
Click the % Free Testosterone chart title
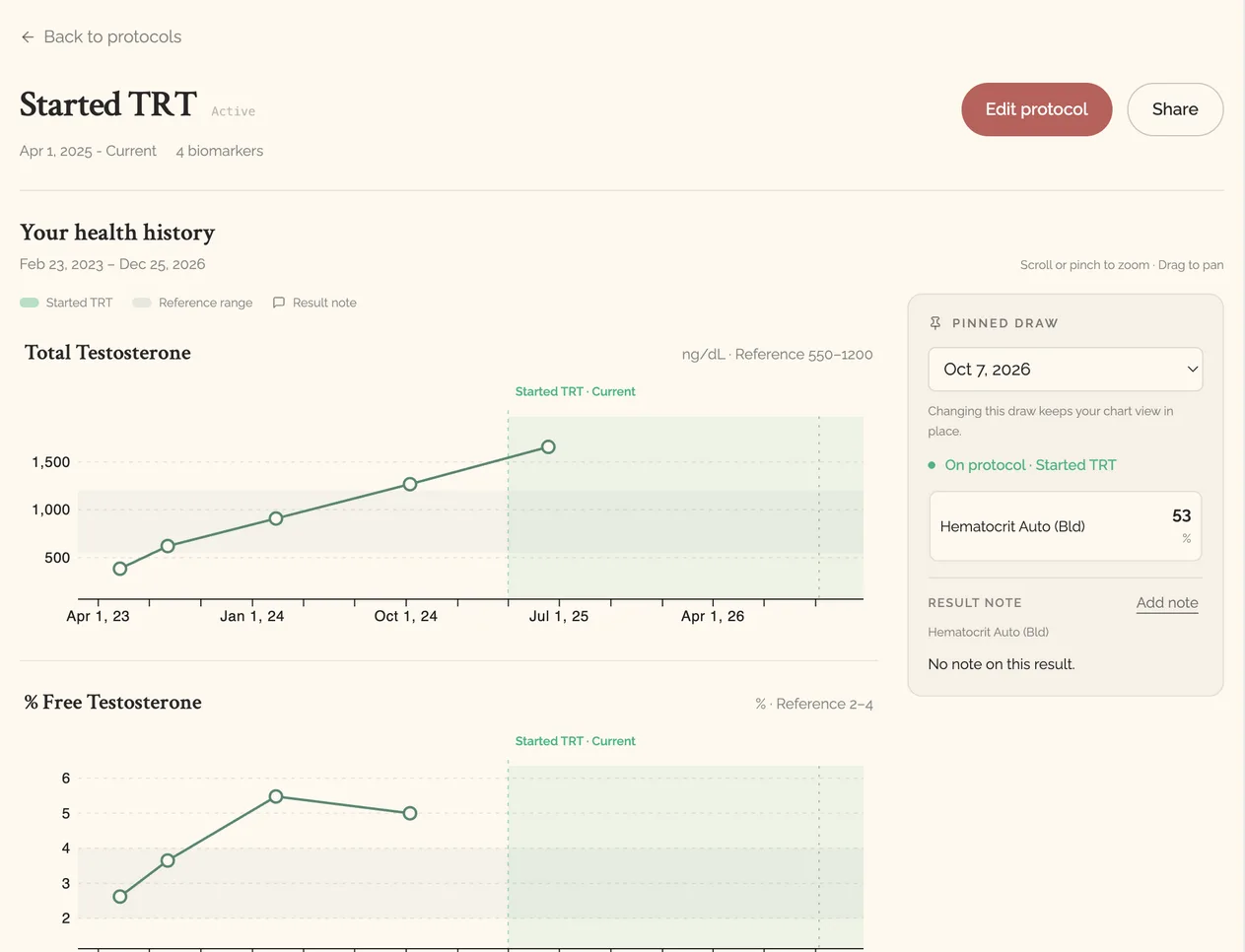pyautogui.click(x=112, y=703)
